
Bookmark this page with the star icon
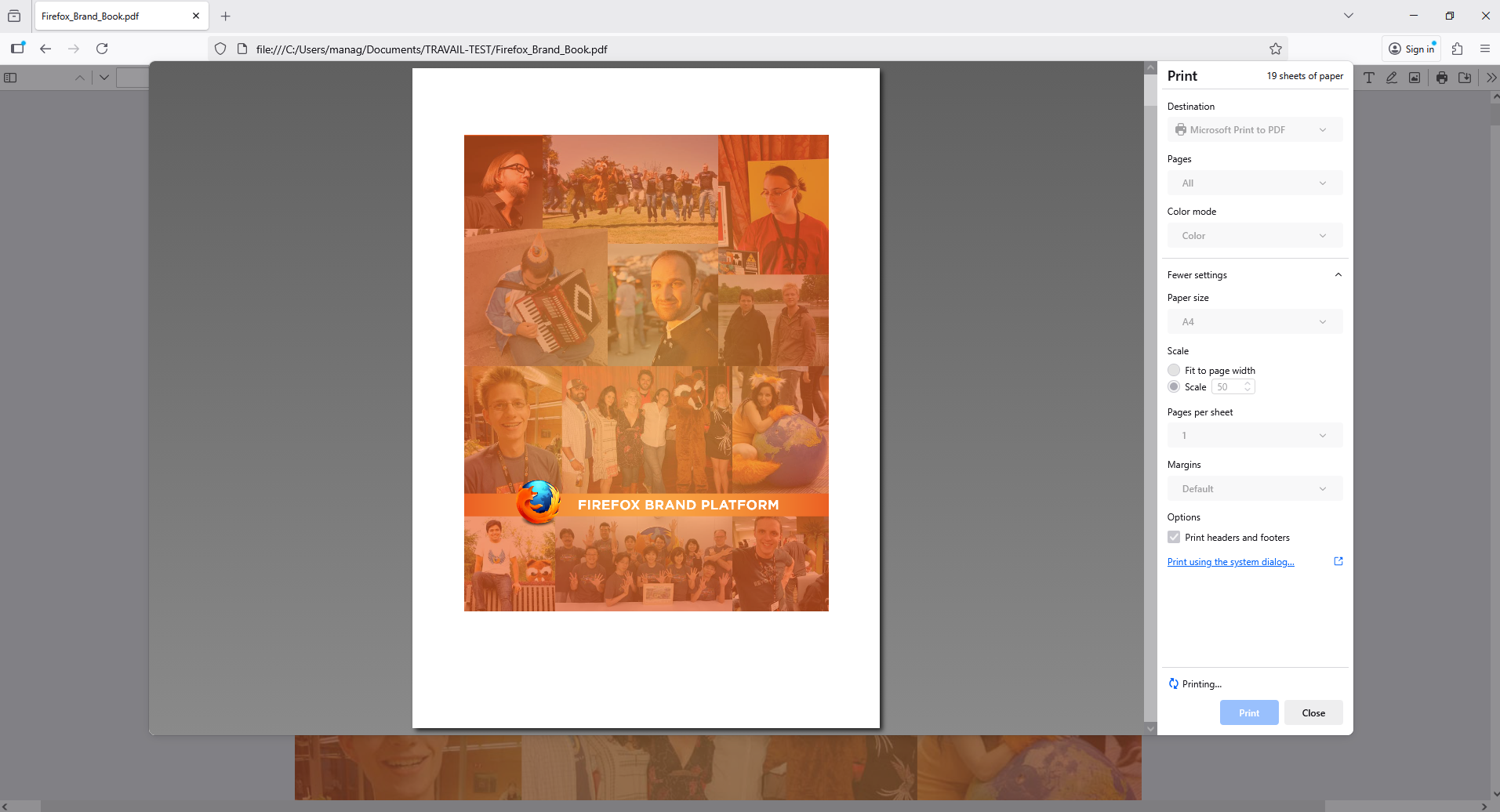click(x=1276, y=49)
